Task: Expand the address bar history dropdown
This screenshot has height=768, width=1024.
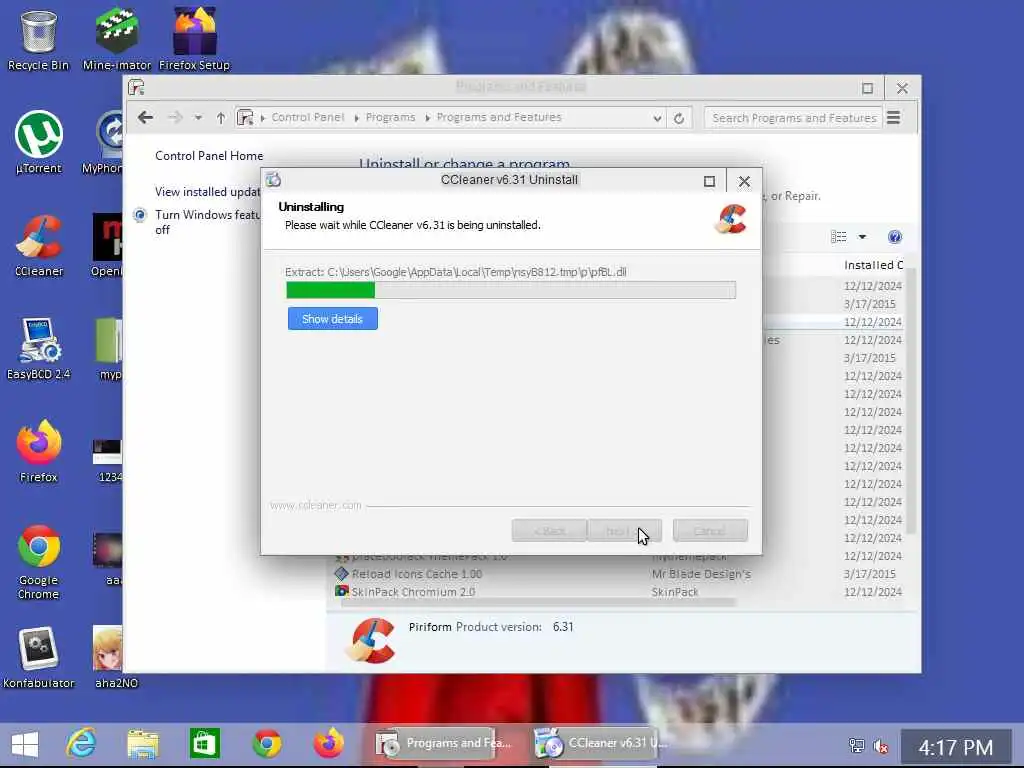Action: [x=657, y=118]
